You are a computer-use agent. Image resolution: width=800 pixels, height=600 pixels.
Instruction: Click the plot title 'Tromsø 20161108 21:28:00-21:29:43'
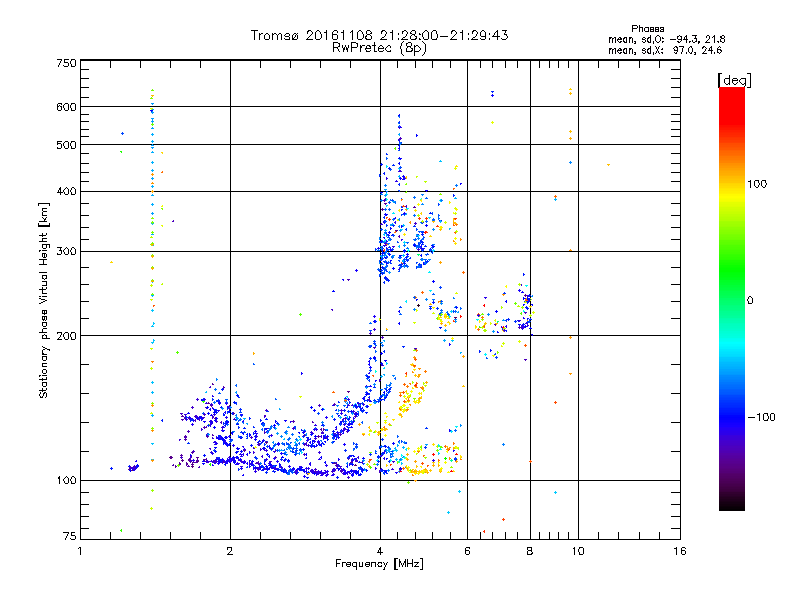coord(379,35)
